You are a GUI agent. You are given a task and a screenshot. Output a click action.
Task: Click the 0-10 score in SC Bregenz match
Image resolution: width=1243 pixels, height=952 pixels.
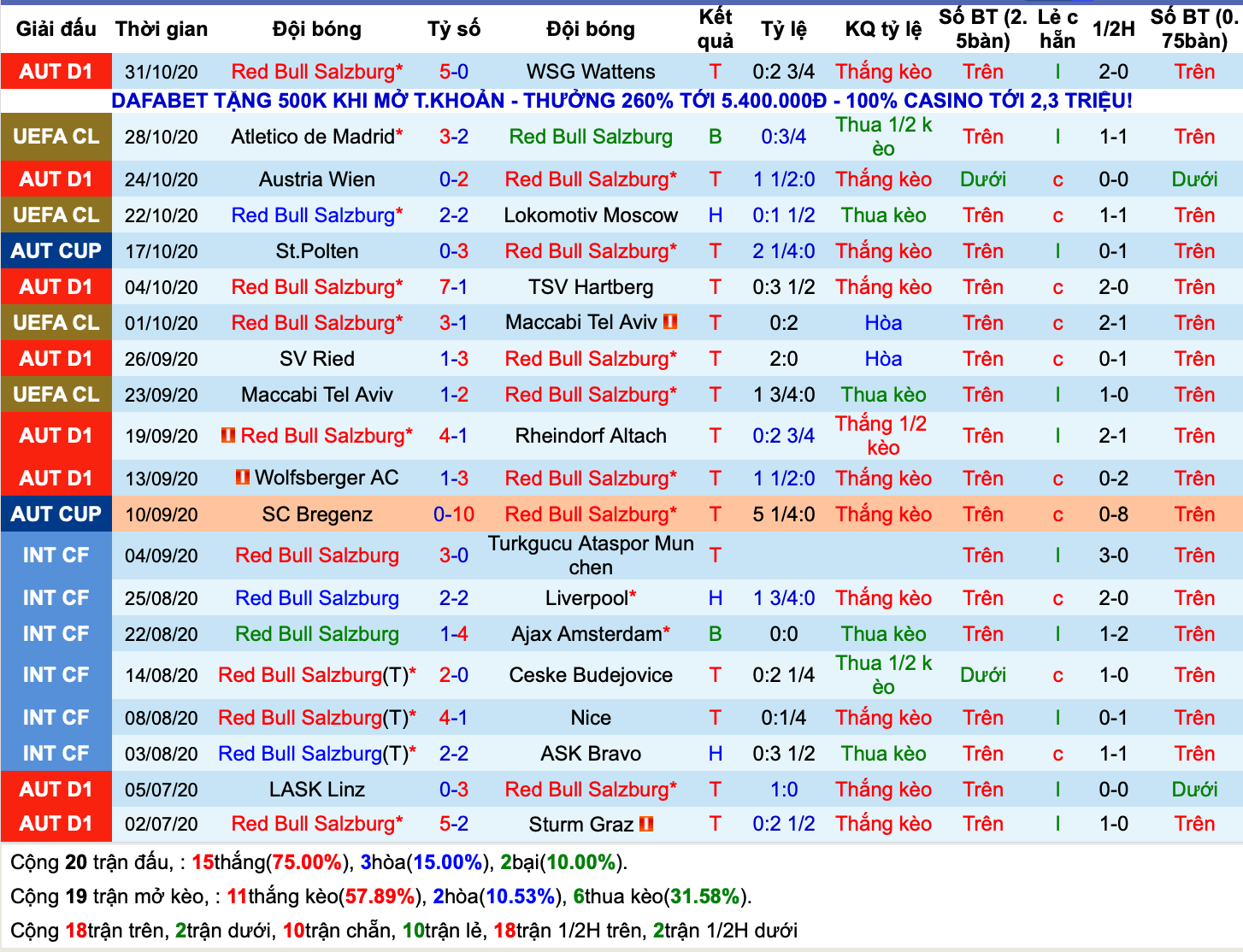(454, 514)
